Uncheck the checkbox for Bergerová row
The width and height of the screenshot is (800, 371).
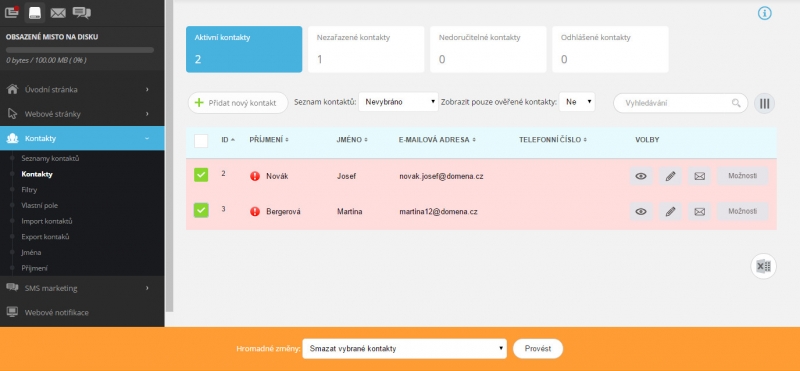click(201, 210)
